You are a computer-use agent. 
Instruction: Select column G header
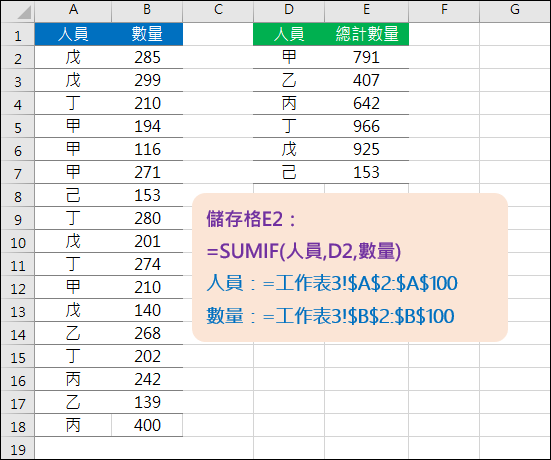pos(515,11)
